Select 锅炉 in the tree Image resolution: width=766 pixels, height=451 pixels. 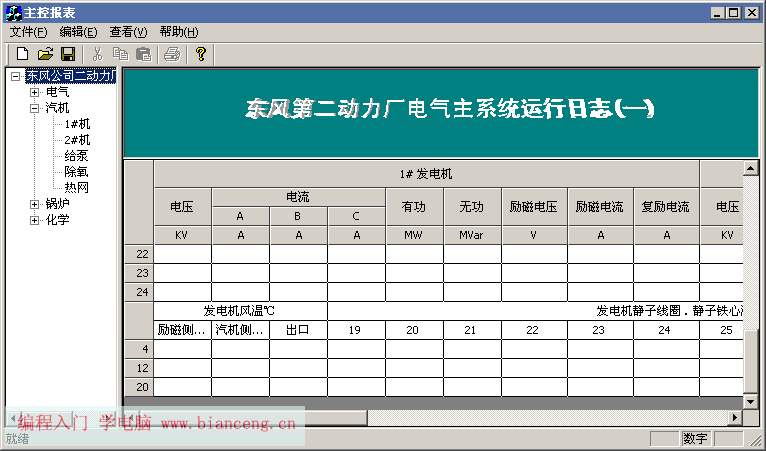tap(58, 204)
